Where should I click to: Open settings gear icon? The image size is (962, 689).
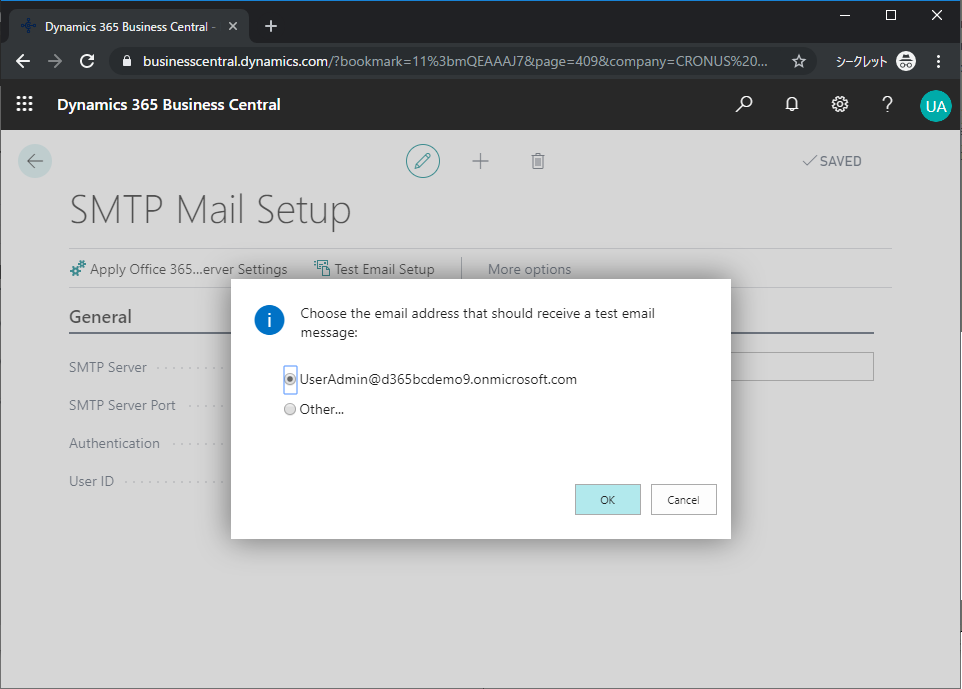point(839,104)
